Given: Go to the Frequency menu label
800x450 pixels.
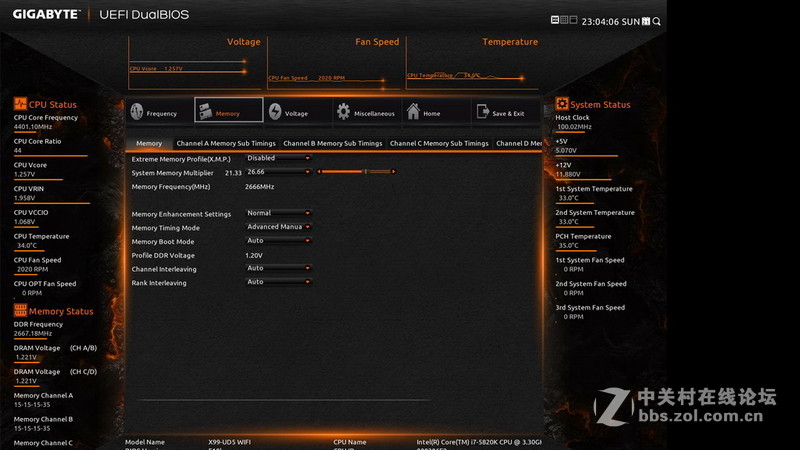Looking at the screenshot, I should point(162,114).
